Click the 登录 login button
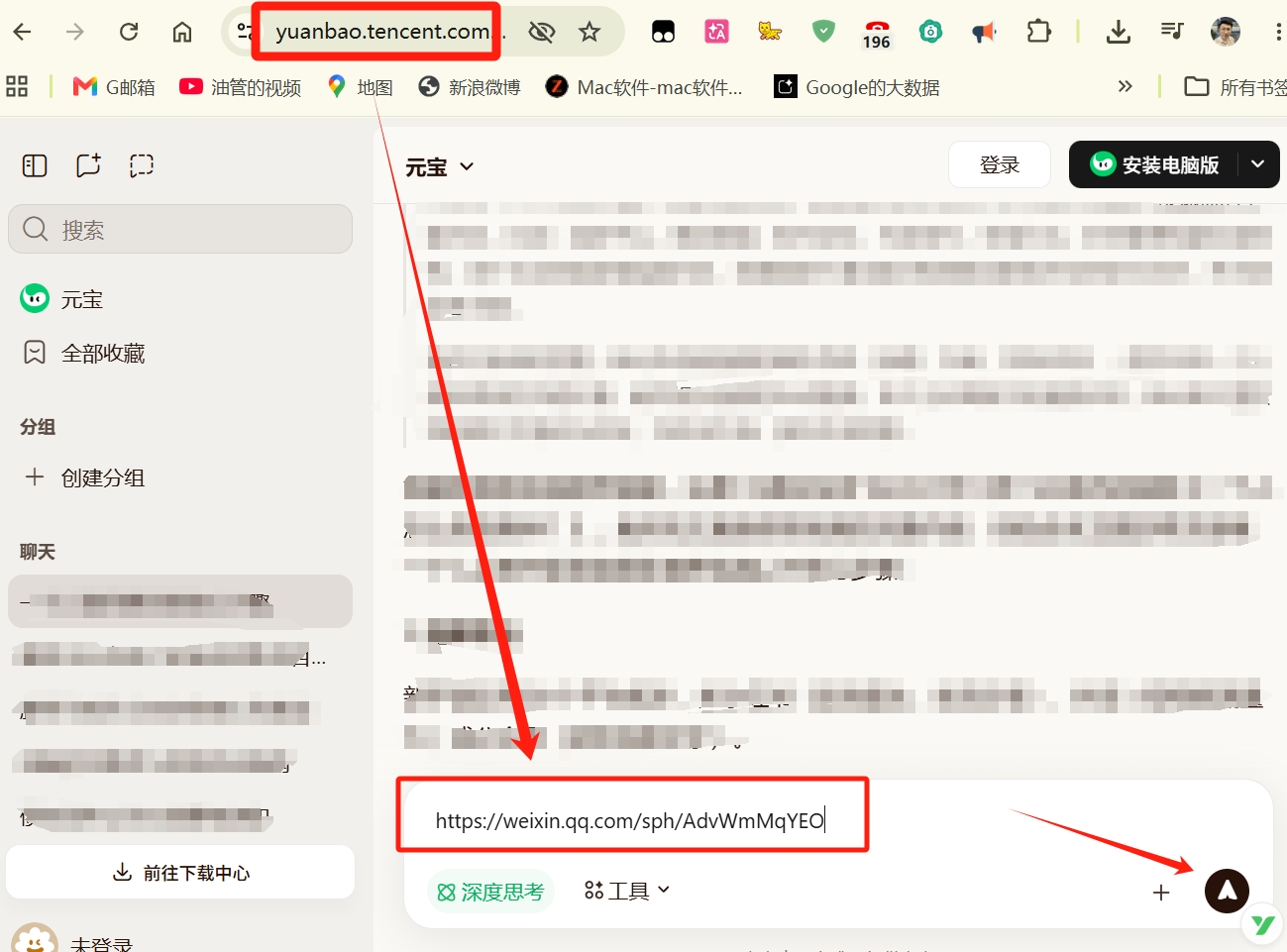1287x952 pixels. [x=1000, y=164]
